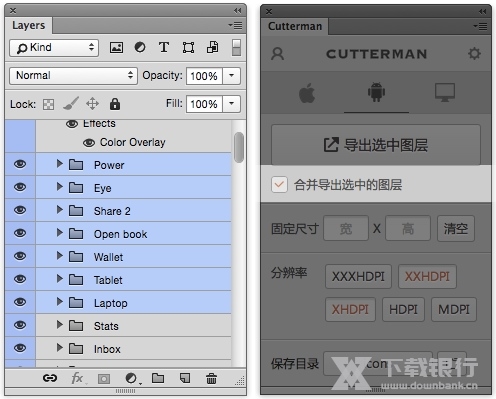The width and height of the screenshot is (496, 399).
Task: Hide the Effects of the layer
Action: tap(72, 124)
